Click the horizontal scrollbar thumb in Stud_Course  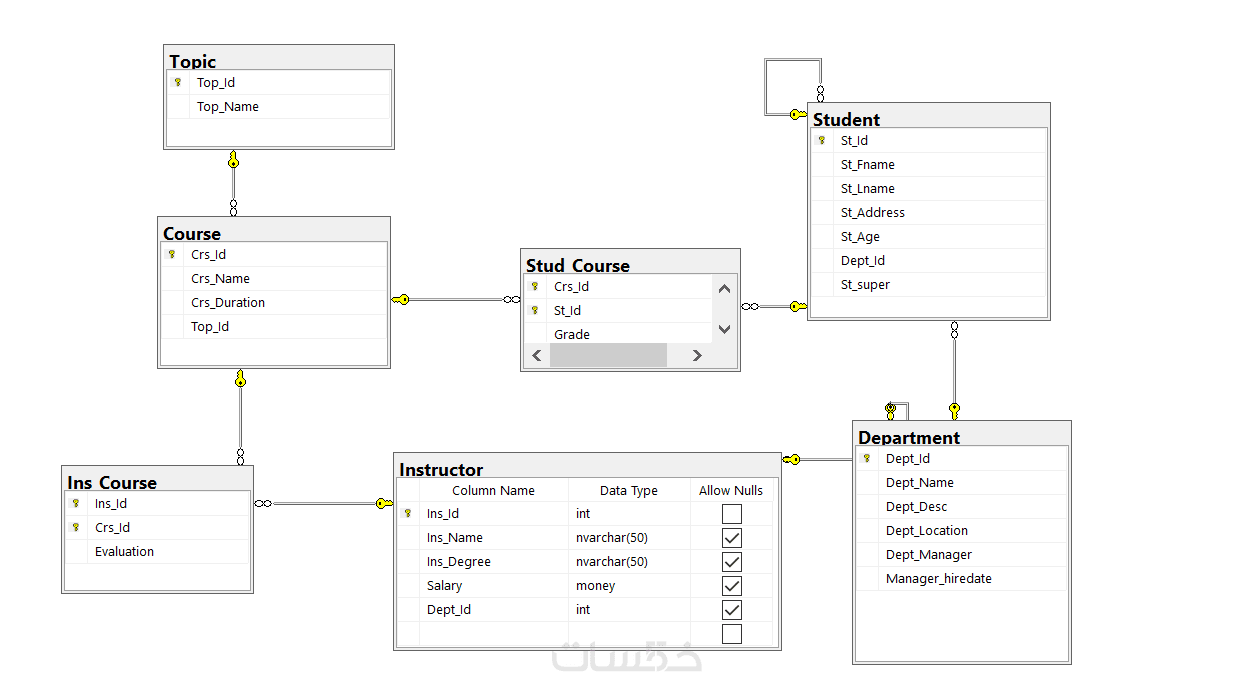click(x=608, y=355)
